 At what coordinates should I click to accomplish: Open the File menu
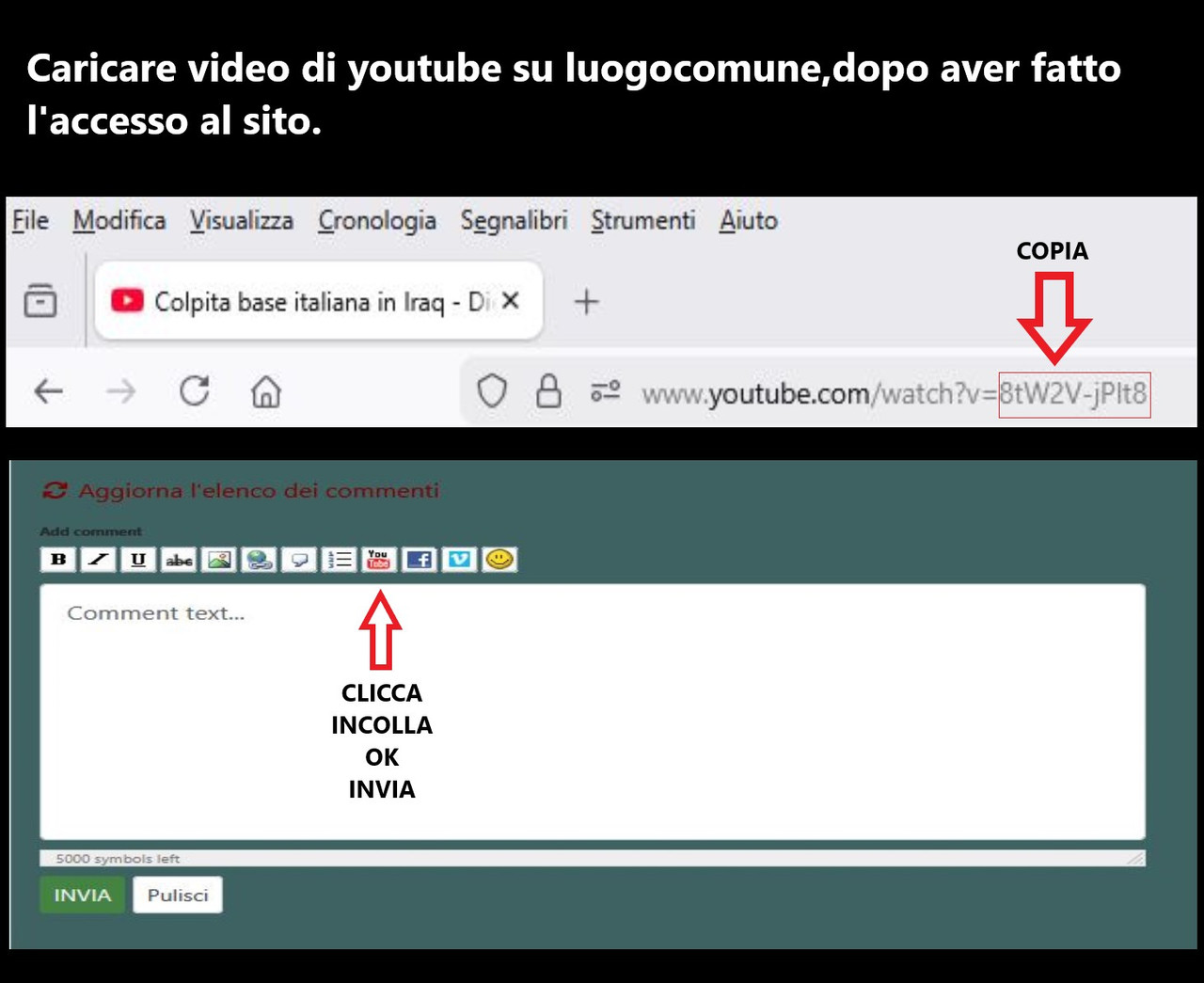30,221
